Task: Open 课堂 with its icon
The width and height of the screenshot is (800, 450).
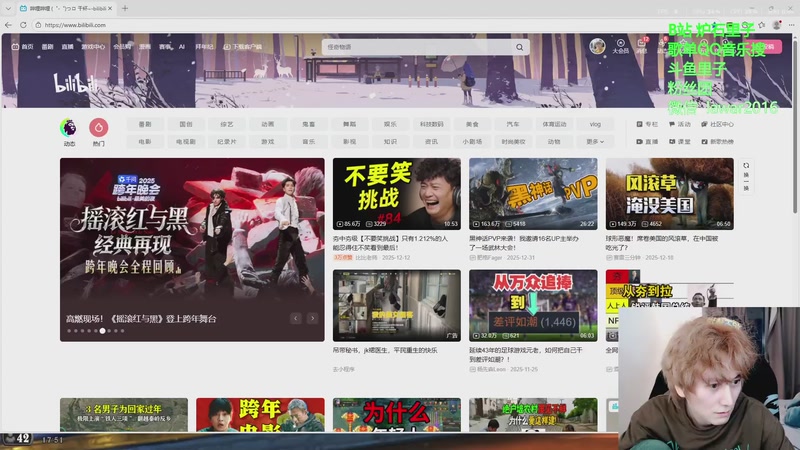Action: pos(680,141)
